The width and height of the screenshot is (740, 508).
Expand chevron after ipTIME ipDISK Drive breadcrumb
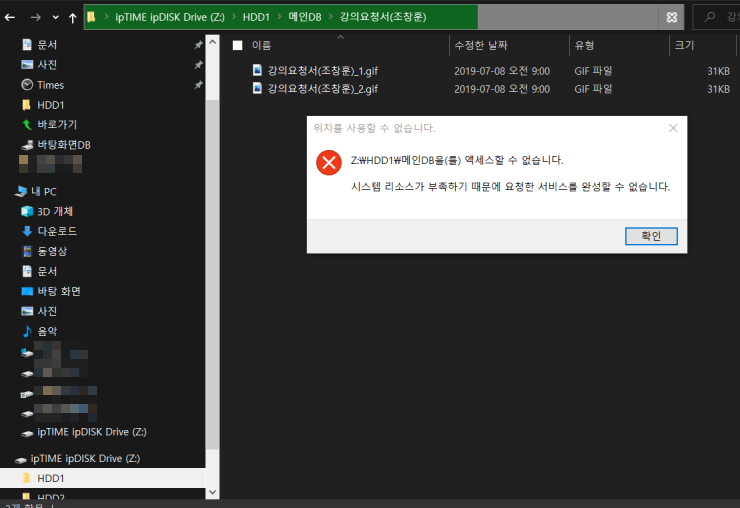(x=234, y=17)
